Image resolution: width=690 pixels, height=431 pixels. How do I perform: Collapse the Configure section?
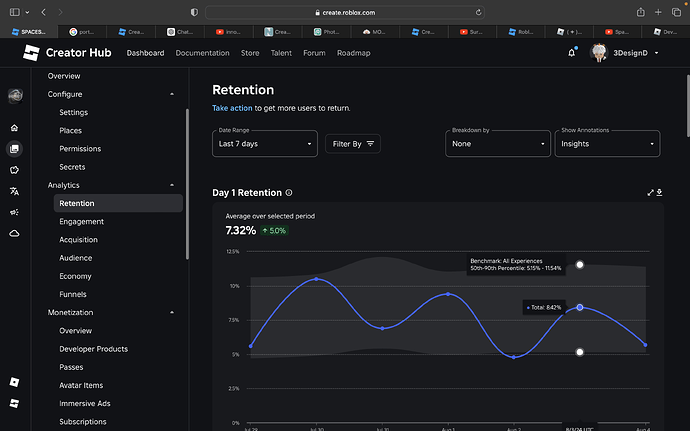[172, 94]
